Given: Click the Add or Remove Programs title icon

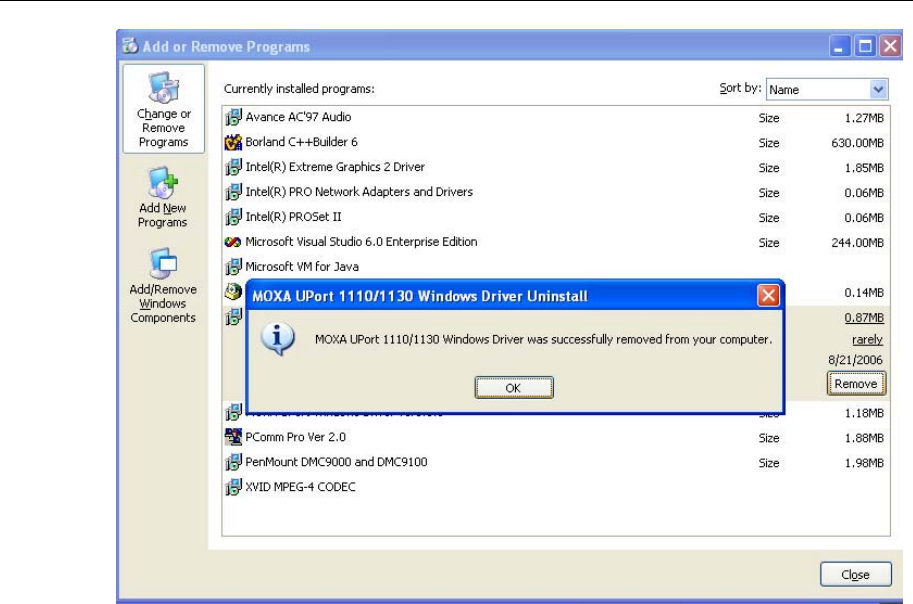Looking at the screenshot, I should [130, 45].
